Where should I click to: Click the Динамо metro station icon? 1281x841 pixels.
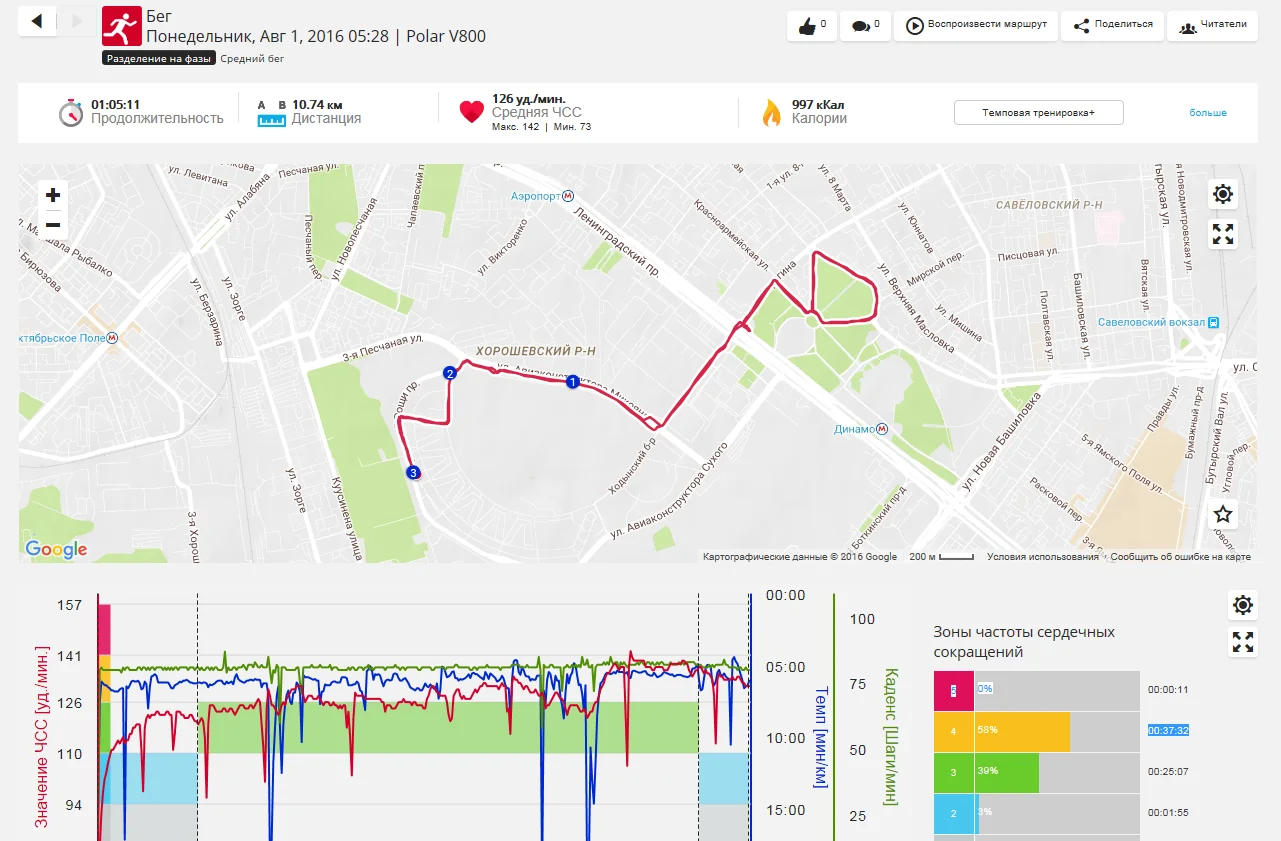tap(882, 429)
